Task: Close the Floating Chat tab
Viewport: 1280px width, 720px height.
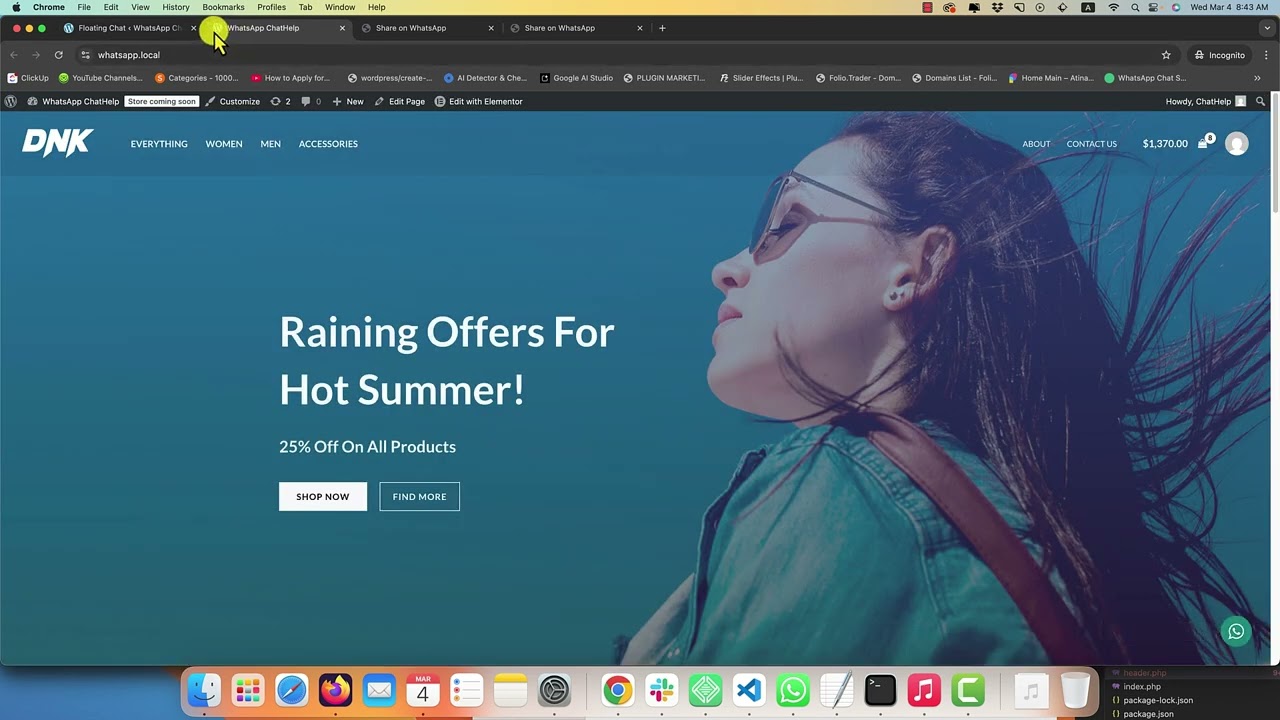Action: tap(193, 28)
